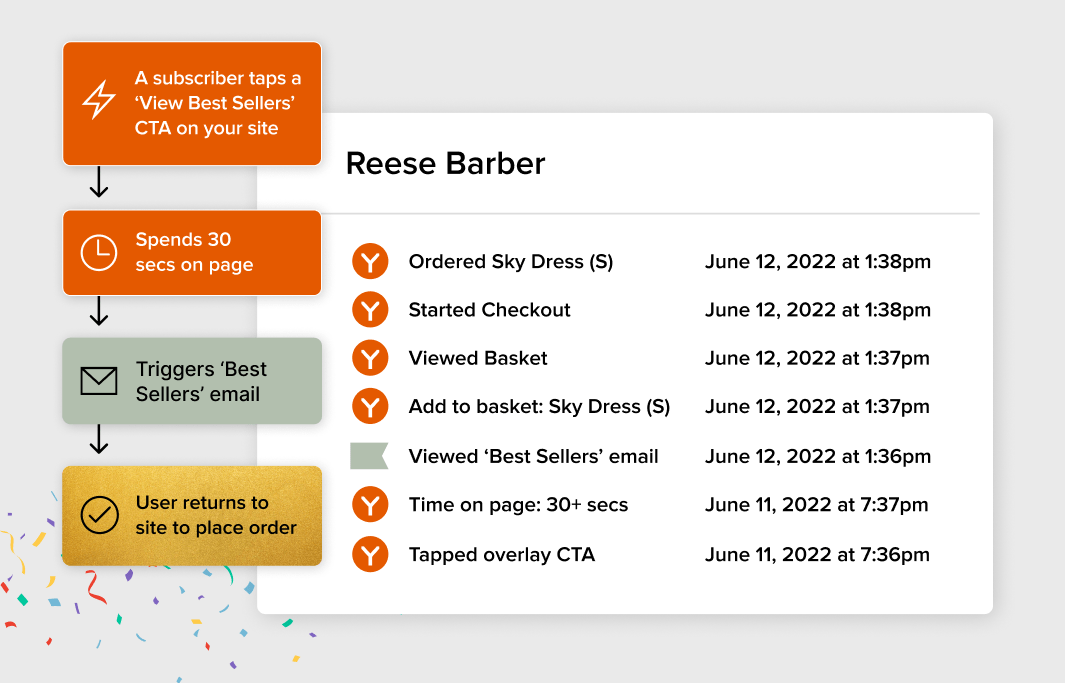Click the clock icon beside Spends 30 secs
The height and width of the screenshot is (683, 1065).
pos(99,253)
